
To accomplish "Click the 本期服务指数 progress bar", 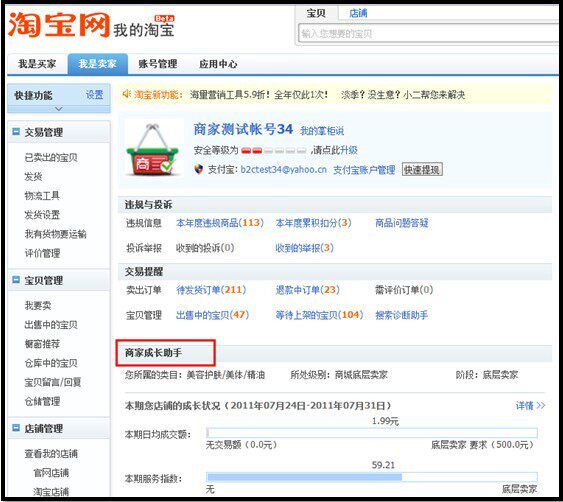I will click(372, 477).
